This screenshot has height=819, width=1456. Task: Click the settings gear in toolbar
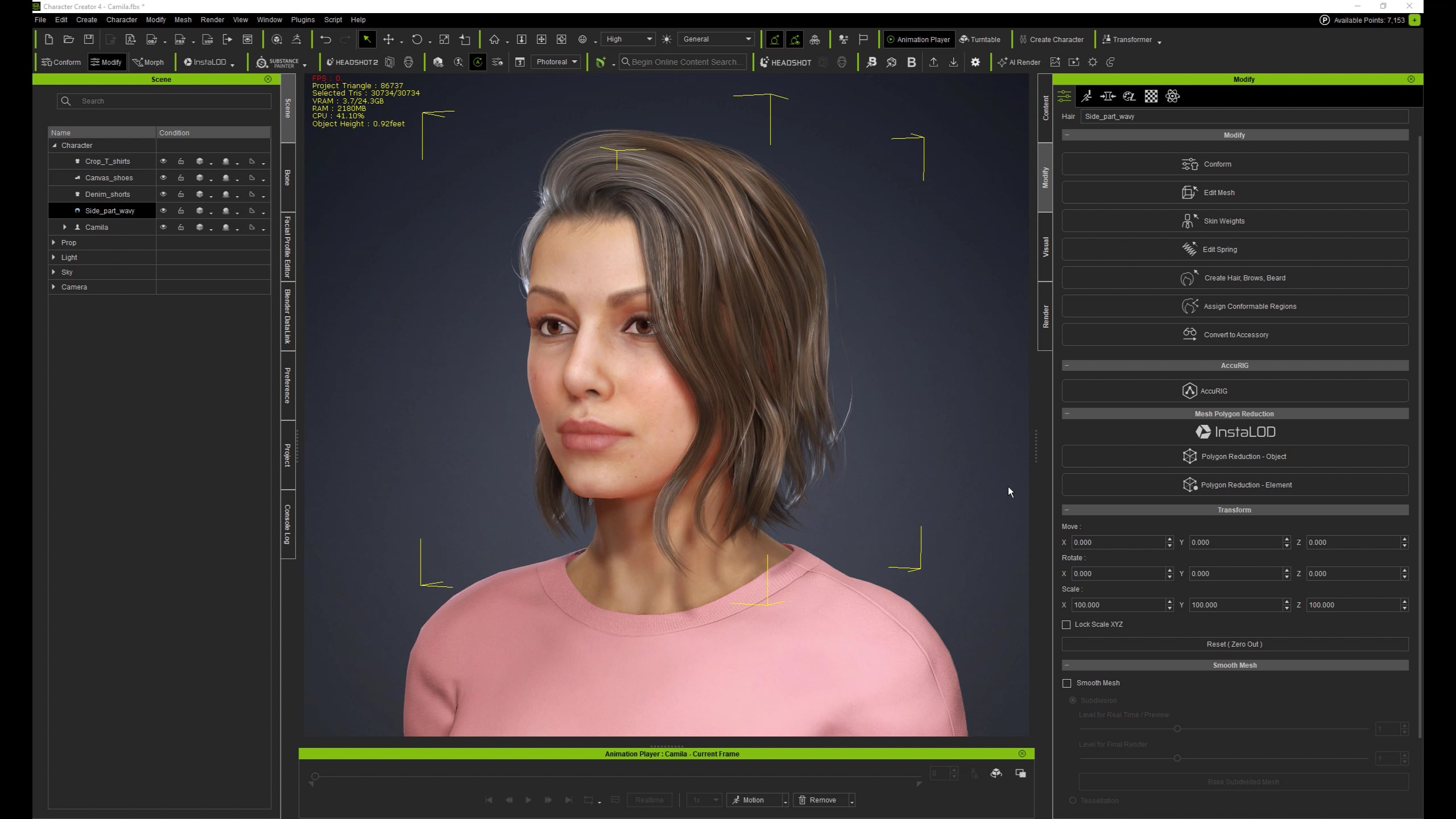coord(975,62)
